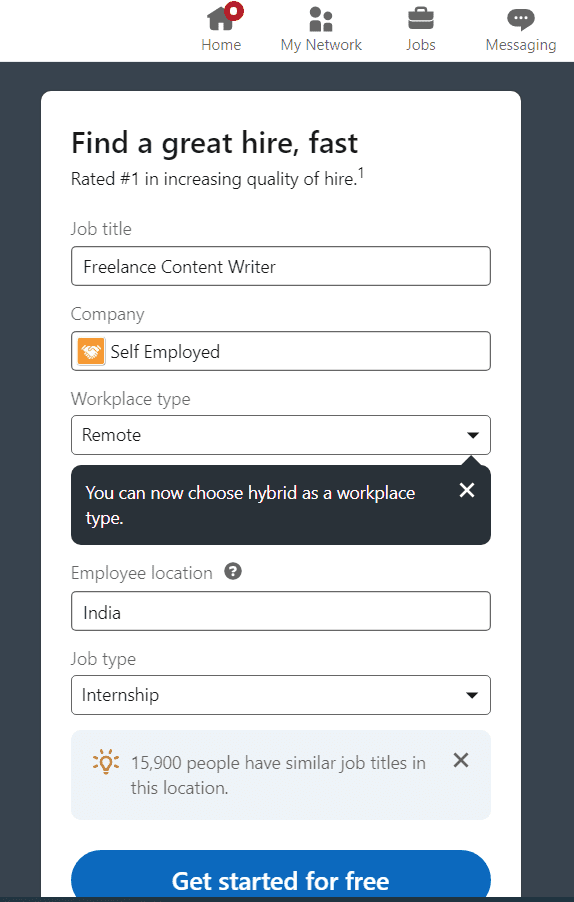The width and height of the screenshot is (574, 902).
Task: Click the 'Job type' label
Action: [x=104, y=659]
